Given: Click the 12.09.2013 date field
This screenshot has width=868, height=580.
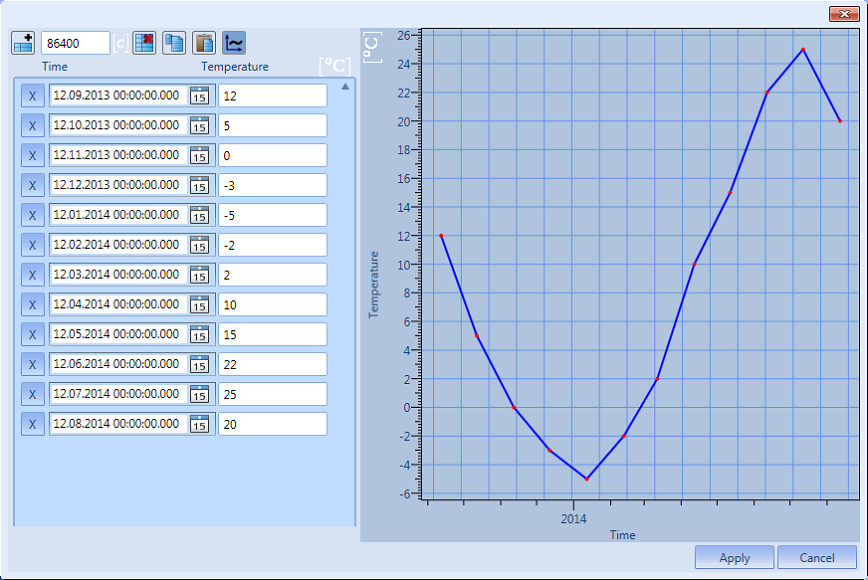Looking at the screenshot, I should click(x=118, y=96).
